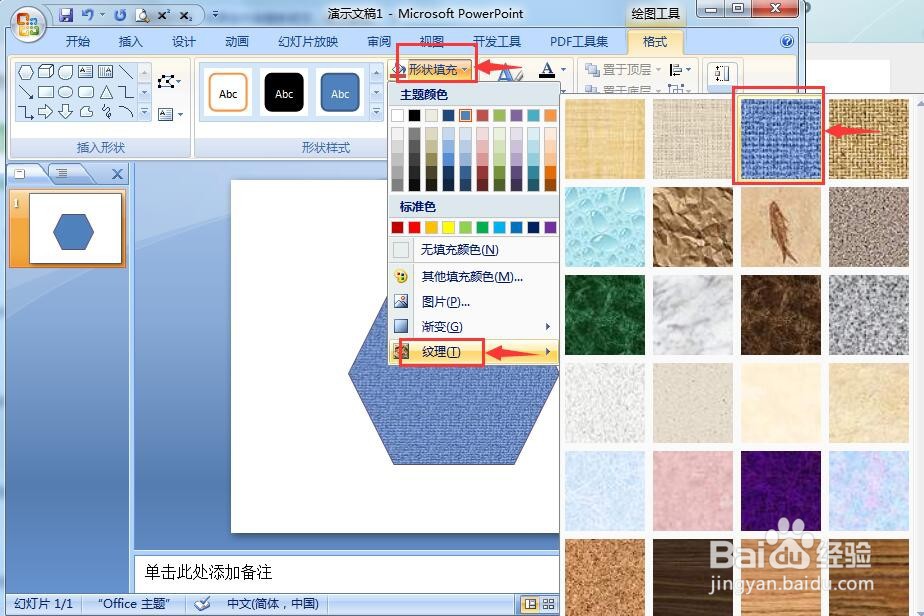This screenshot has width=924, height=616.
Task: Apply the orange outline Abc style
Action: pyautogui.click(x=228, y=93)
